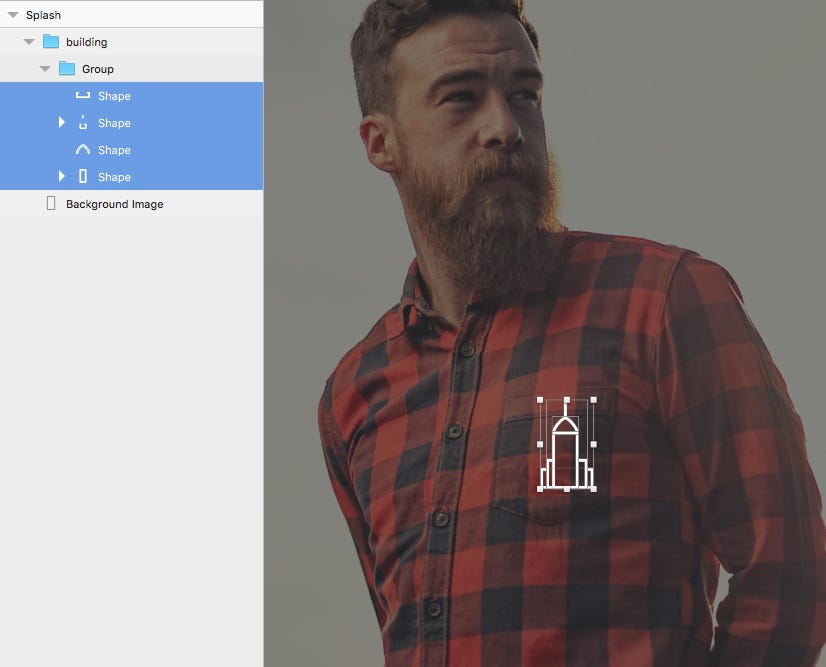This screenshot has height=667, width=826.
Task: Click the white building logo on canvas
Action: [x=566, y=445]
